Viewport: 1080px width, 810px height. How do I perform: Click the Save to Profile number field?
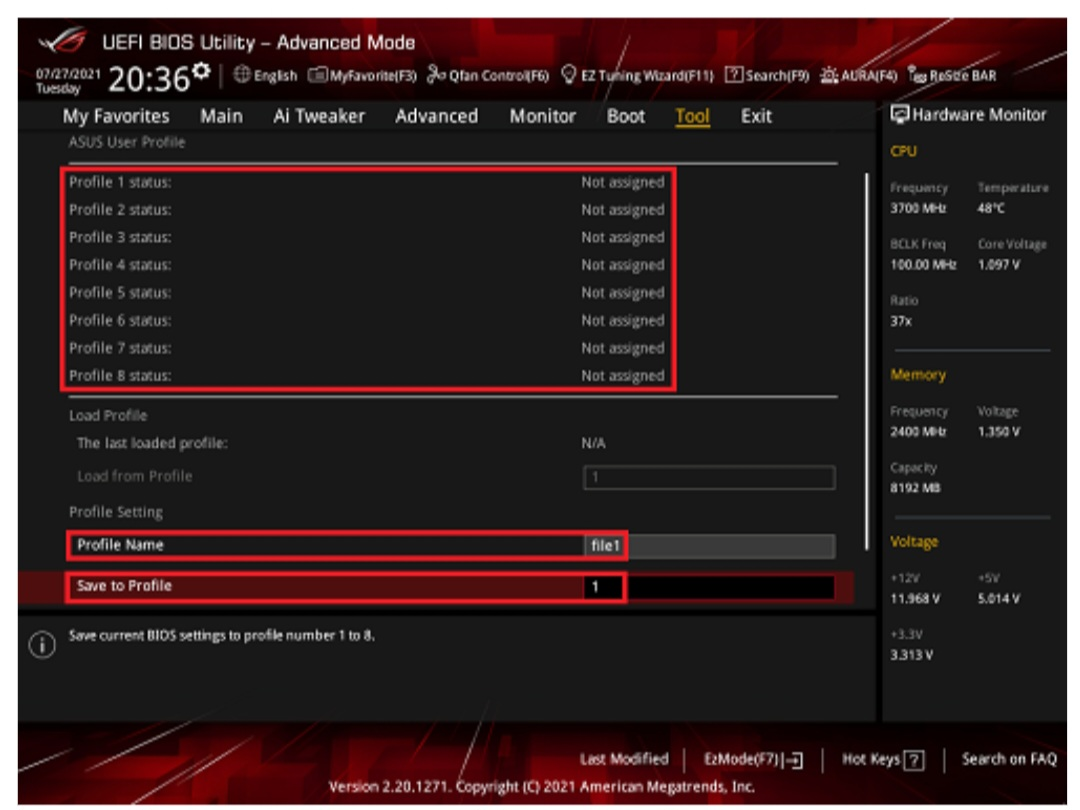[x=709, y=587]
